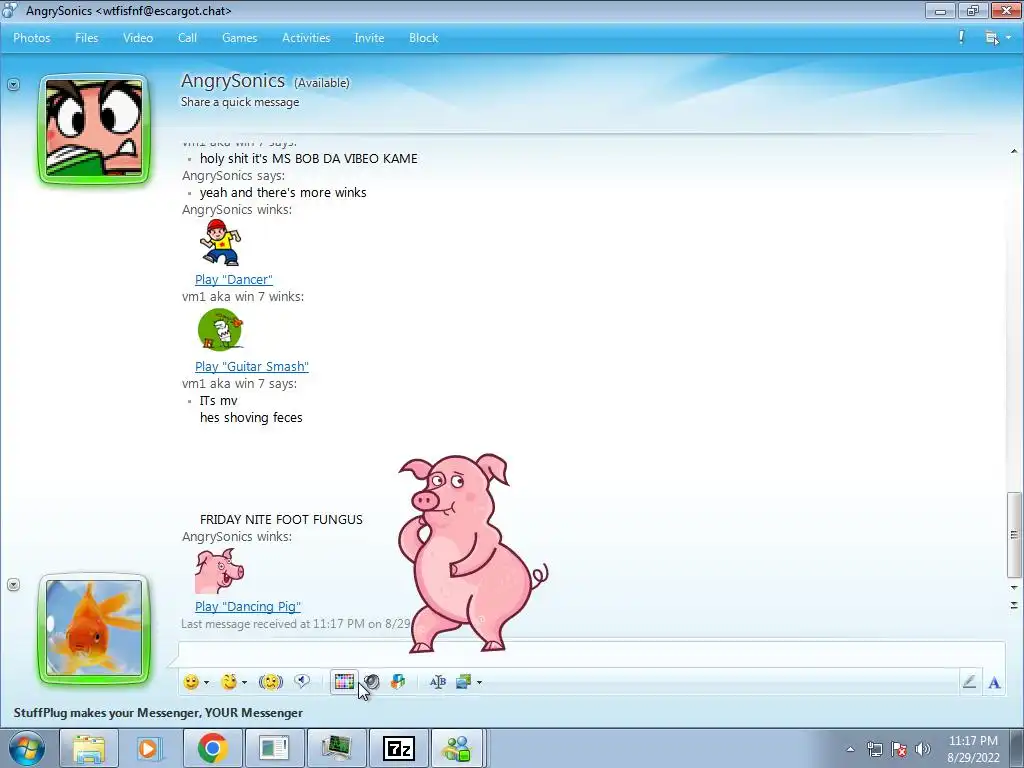The height and width of the screenshot is (768, 1024).
Task: Click the Dancing Pig wink thumbnail
Action: [219, 571]
